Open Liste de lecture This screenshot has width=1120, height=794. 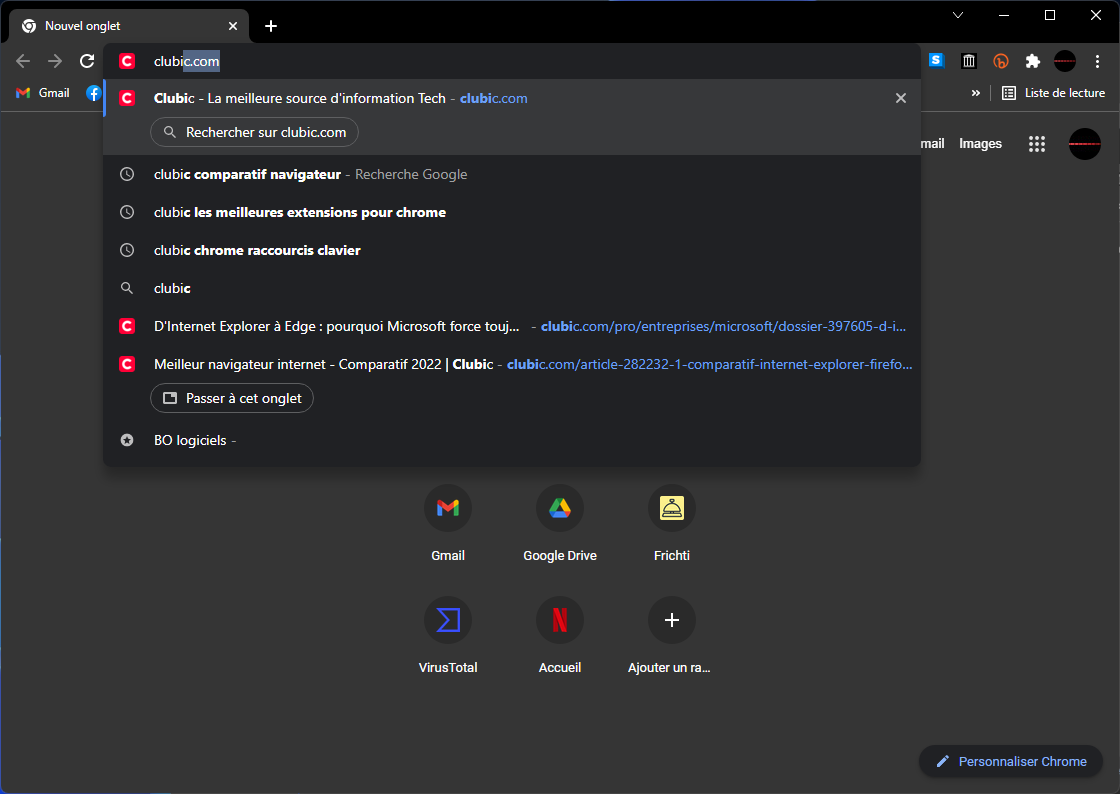click(x=1054, y=93)
